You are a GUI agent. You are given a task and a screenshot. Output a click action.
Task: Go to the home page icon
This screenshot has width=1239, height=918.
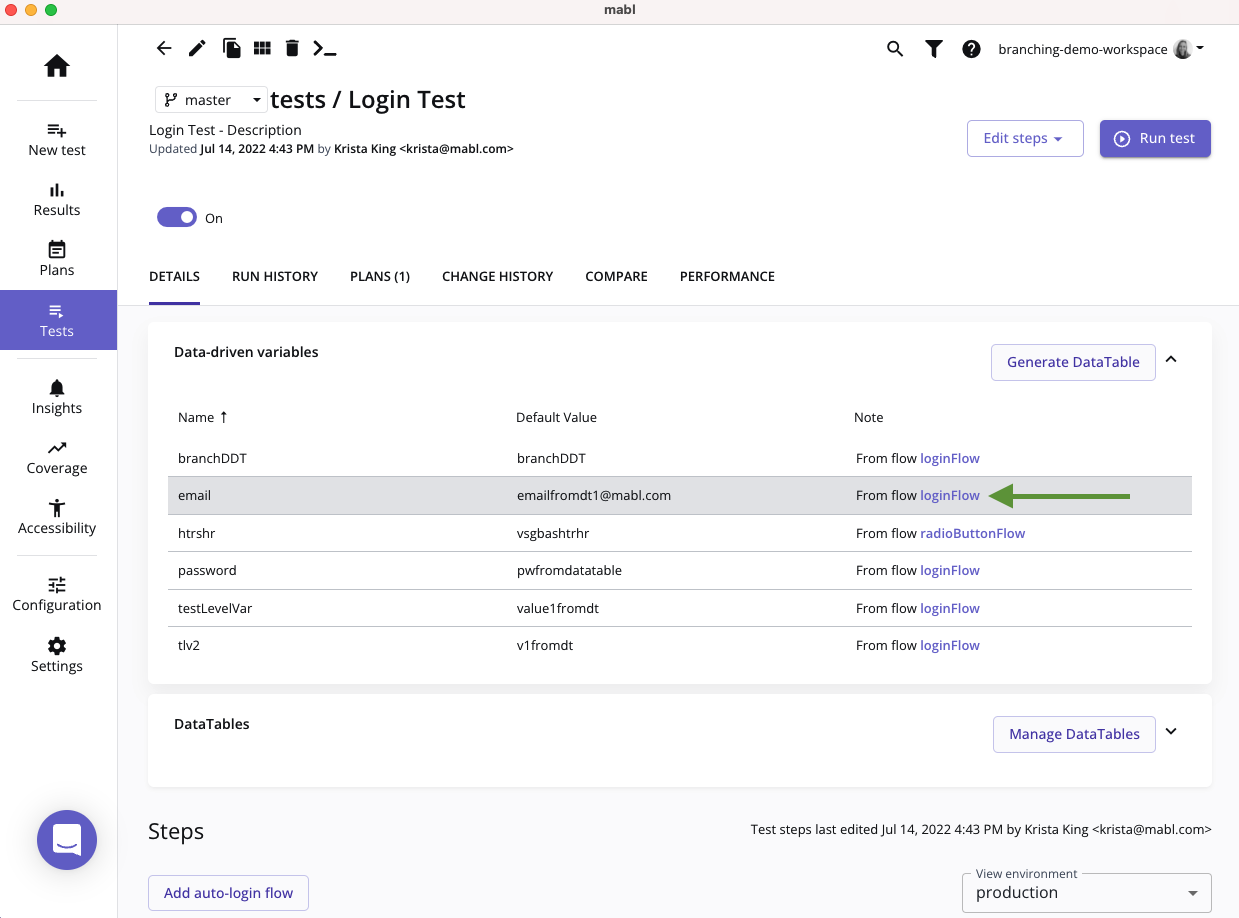[x=57, y=67]
